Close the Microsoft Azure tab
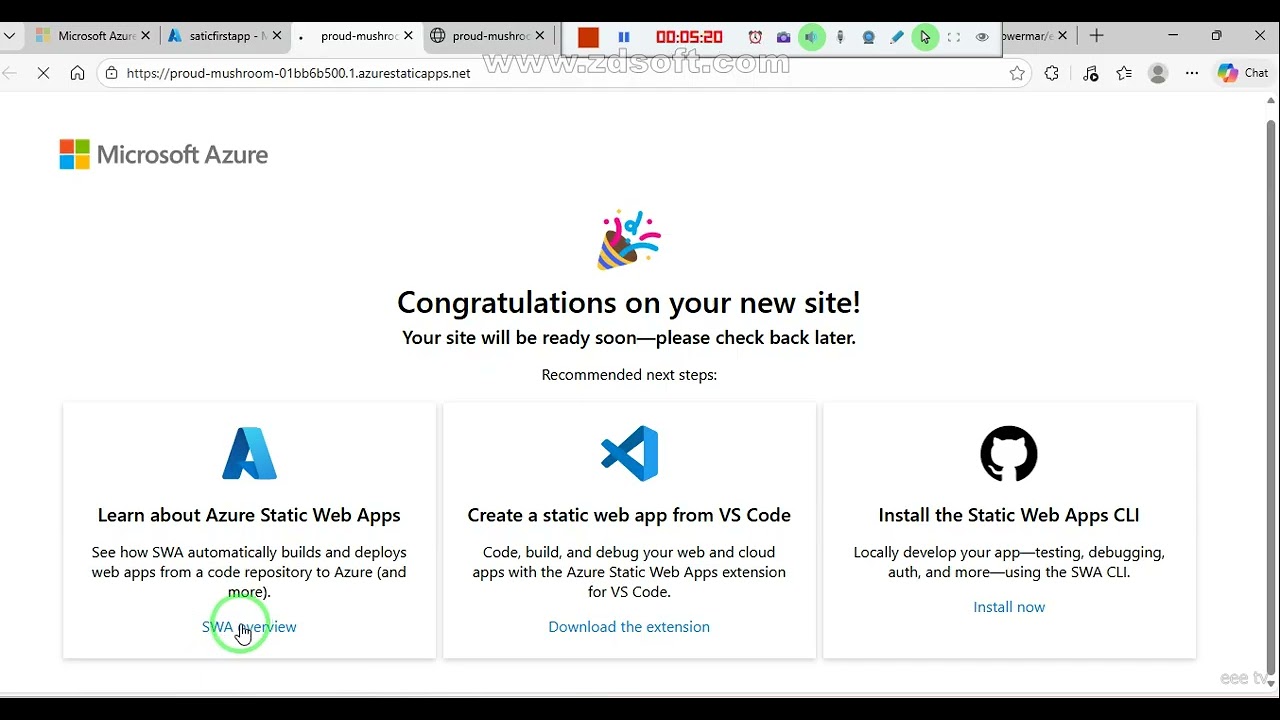Screen dimensions: 1280x720 point(146,35)
